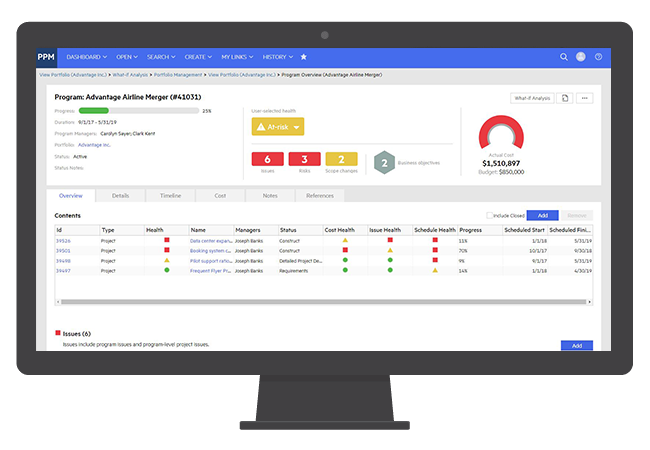Switch to the Timeline tab
The width and height of the screenshot is (650, 450).
[x=170, y=196]
